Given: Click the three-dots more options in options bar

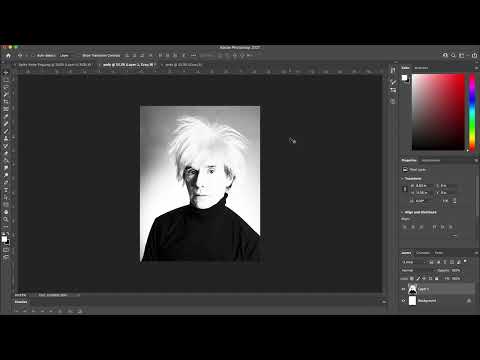Looking at the screenshot, I should 193,55.
